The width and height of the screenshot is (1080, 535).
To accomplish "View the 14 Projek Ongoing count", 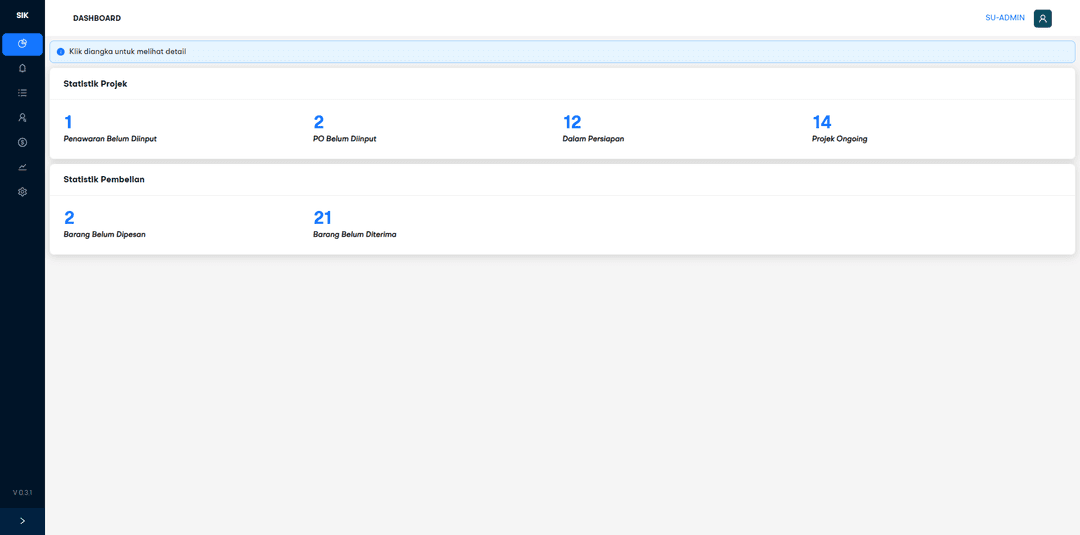I will [x=821, y=122].
